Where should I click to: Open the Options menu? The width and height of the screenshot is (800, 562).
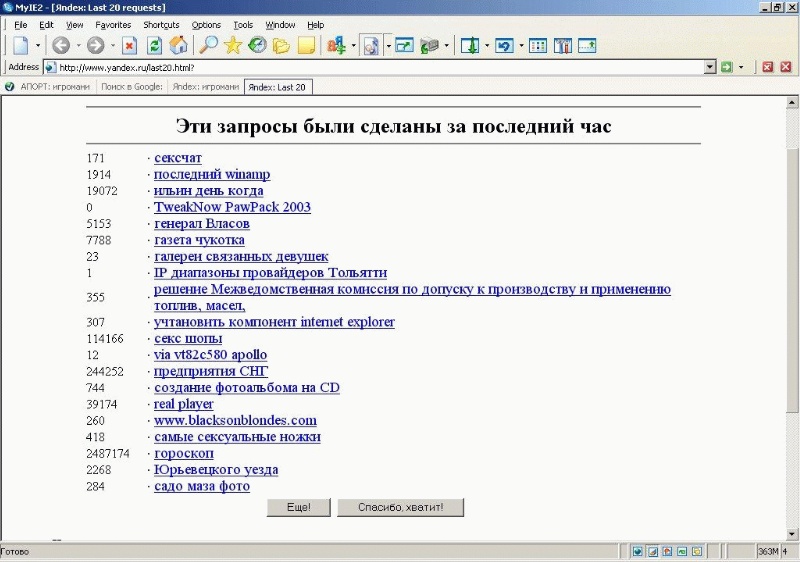[206, 25]
